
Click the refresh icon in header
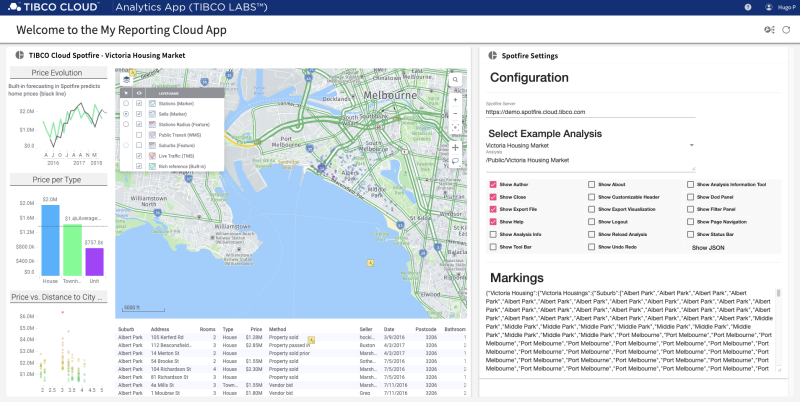786,30
